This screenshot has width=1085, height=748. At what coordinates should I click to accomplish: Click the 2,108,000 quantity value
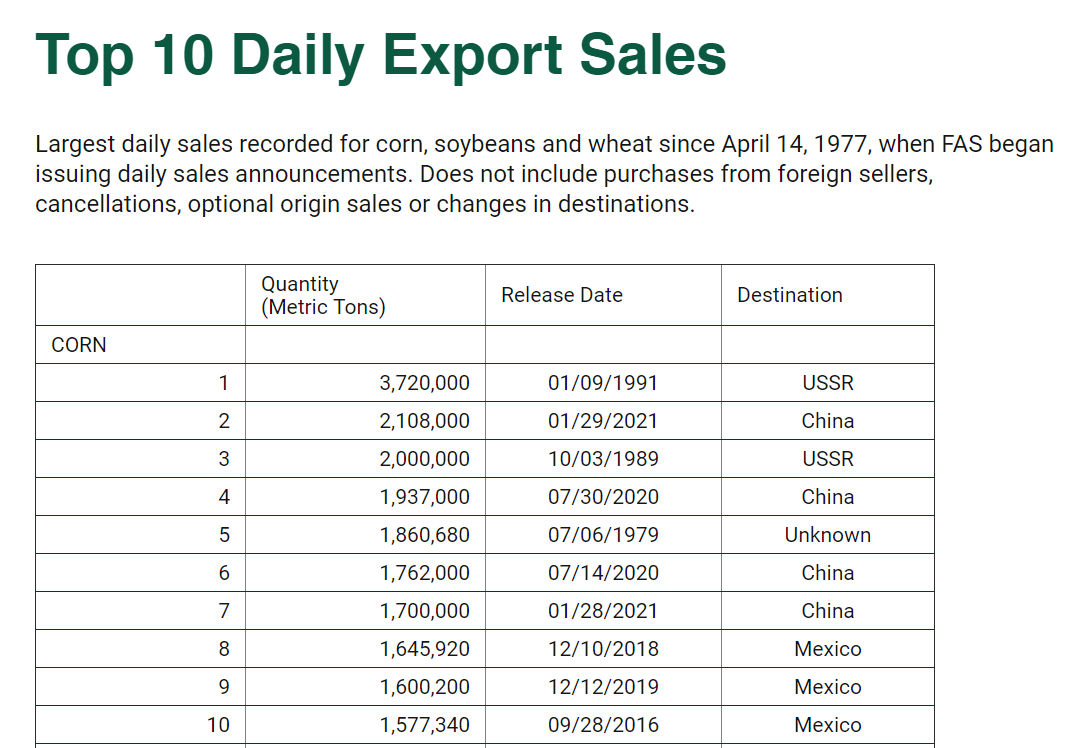(x=424, y=421)
